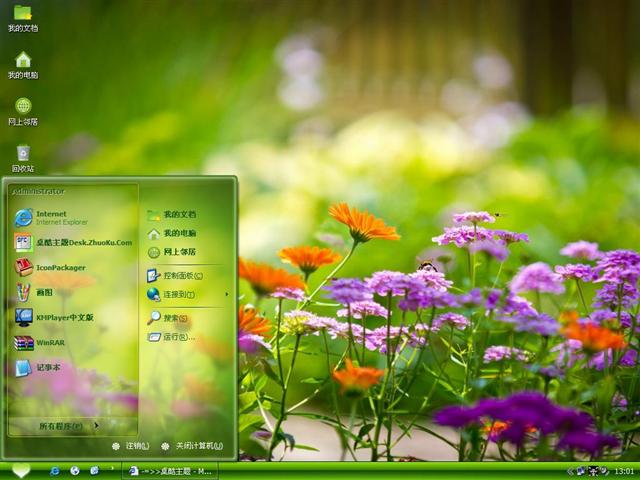Open 桌酷主题 Desk.ZhuoKu.Com entry

pyautogui.click(x=73, y=242)
